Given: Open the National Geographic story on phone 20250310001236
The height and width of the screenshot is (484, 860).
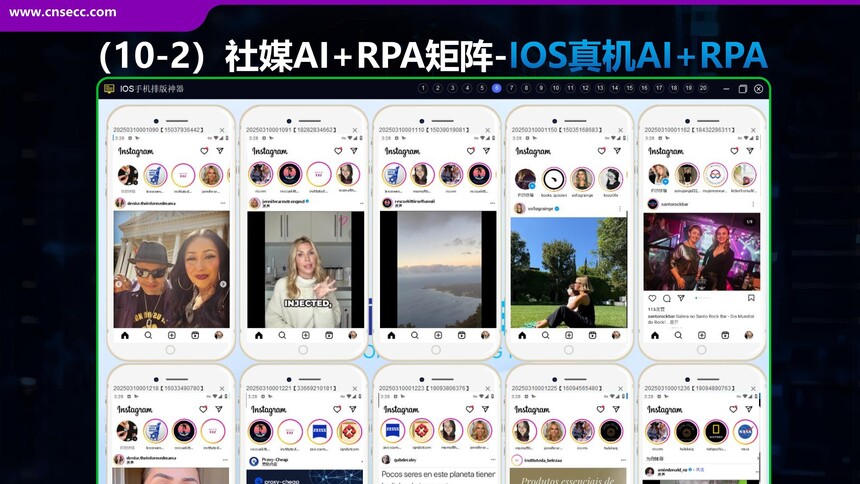Looking at the screenshot, I should [x=716, y=432].
